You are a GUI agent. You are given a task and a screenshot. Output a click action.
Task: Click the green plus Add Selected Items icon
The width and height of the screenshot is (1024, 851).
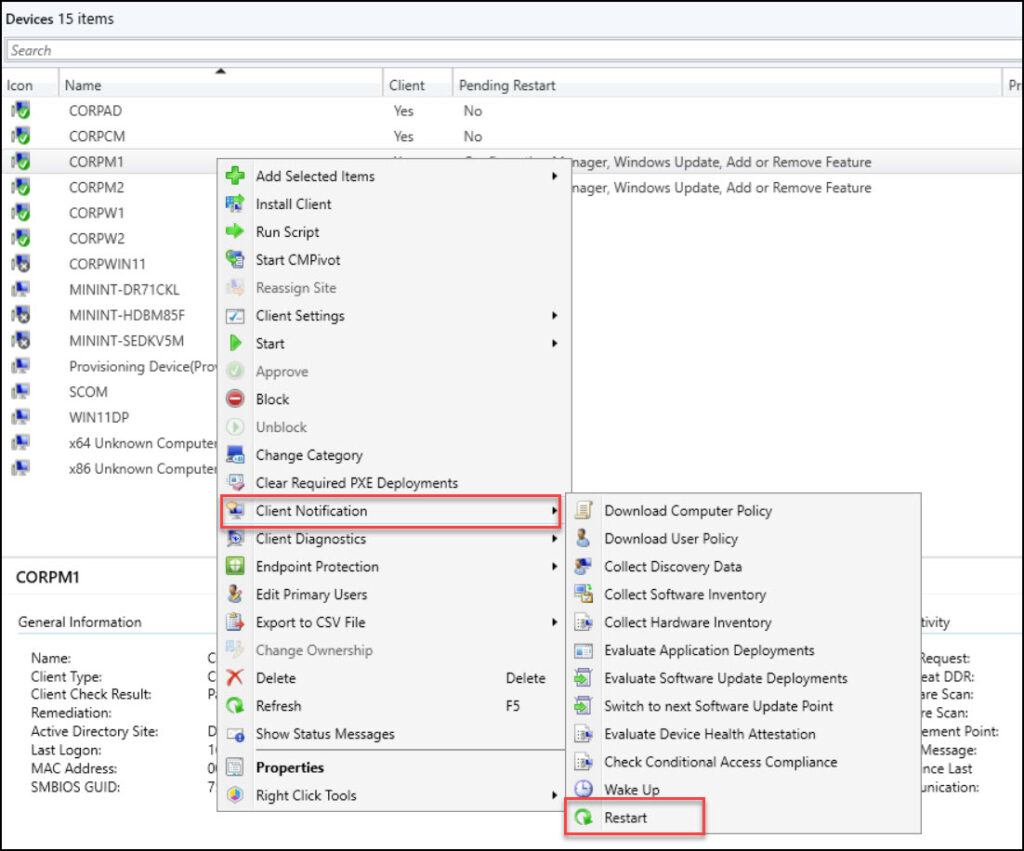point(235,176)
